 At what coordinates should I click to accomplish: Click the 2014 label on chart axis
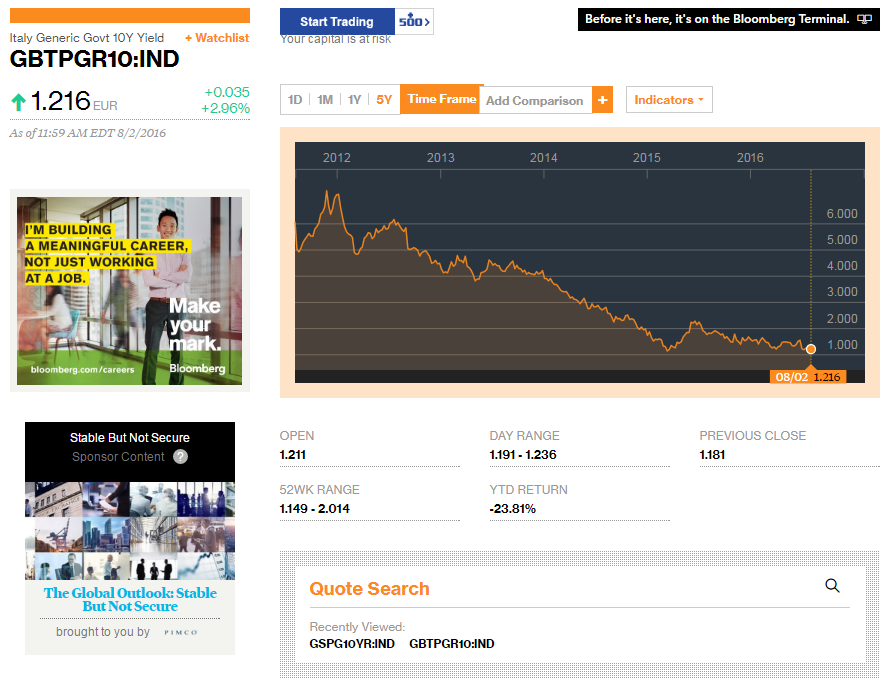click(544, 157)
